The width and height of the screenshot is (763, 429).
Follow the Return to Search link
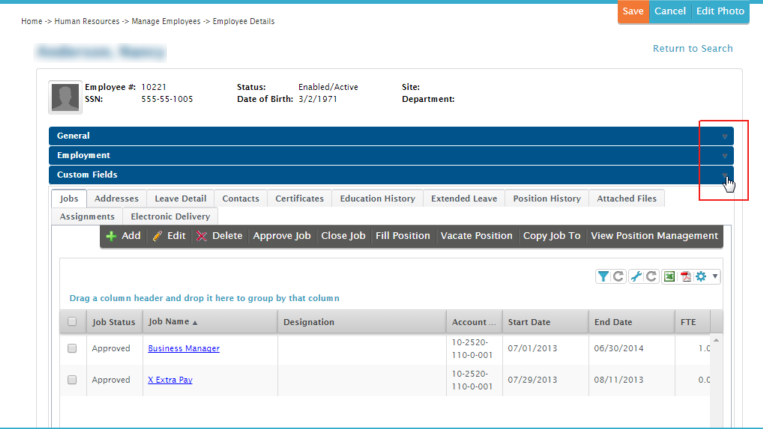[x=692, y=48]
